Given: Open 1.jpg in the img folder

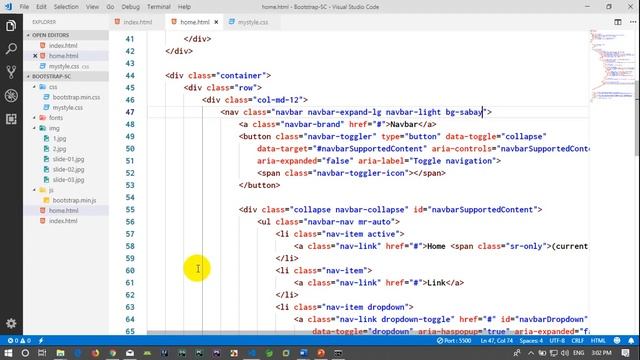Looking at the screenshot, I should click(x=59, y=138).
